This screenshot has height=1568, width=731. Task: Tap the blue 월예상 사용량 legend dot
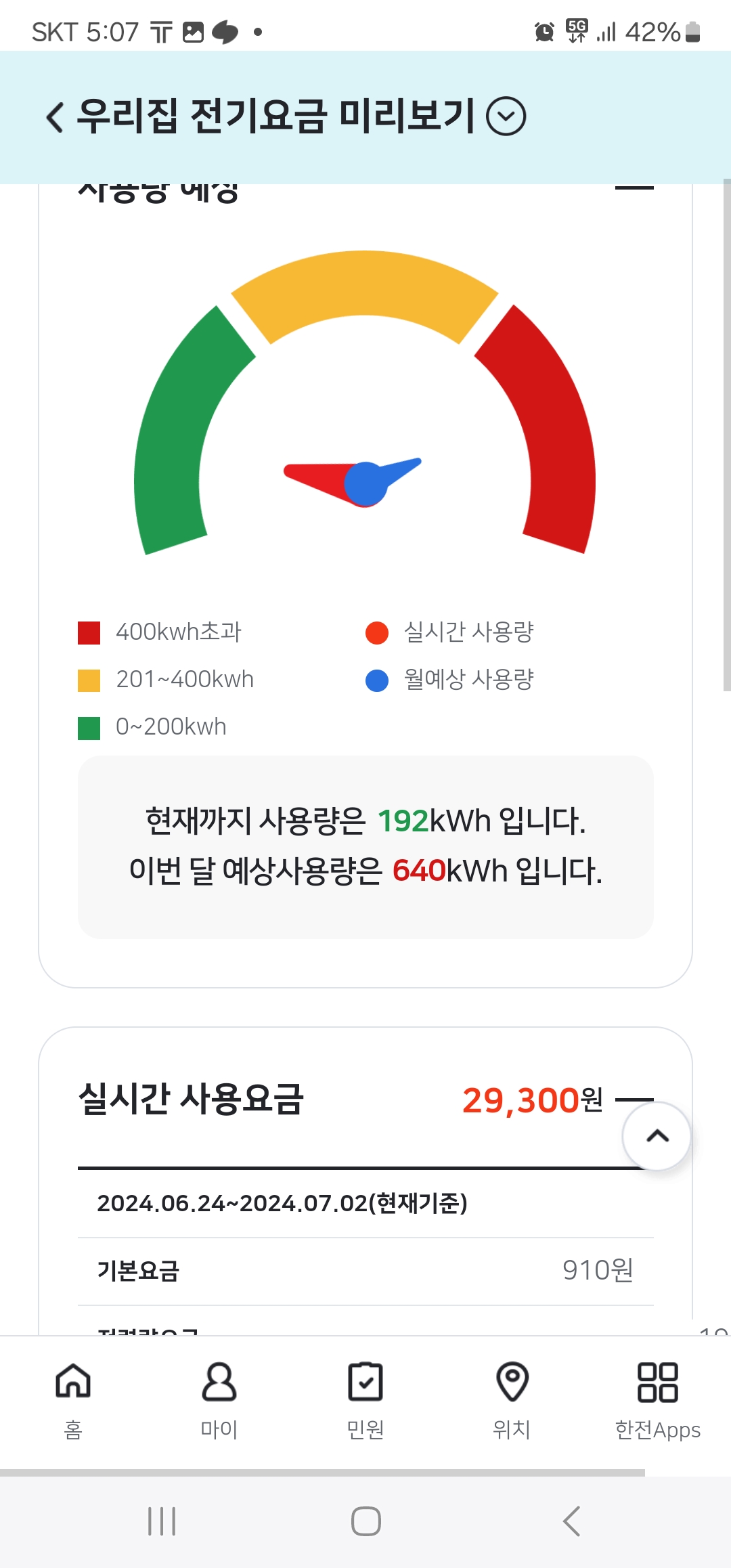click(377, 680)
